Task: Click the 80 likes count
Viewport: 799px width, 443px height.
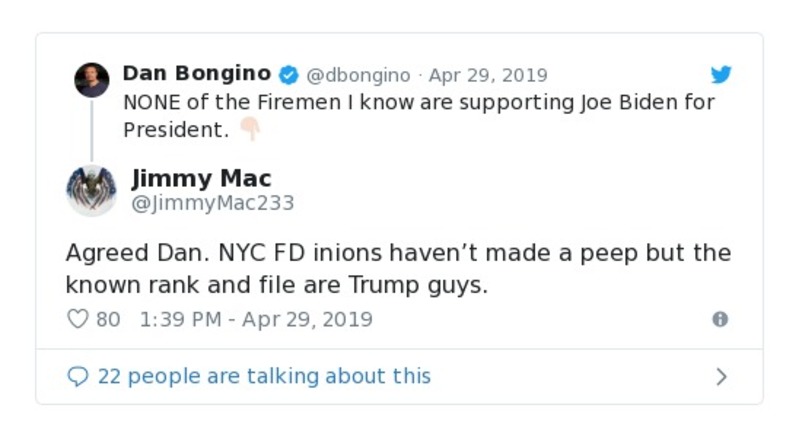Action: [x=108, y=319]
